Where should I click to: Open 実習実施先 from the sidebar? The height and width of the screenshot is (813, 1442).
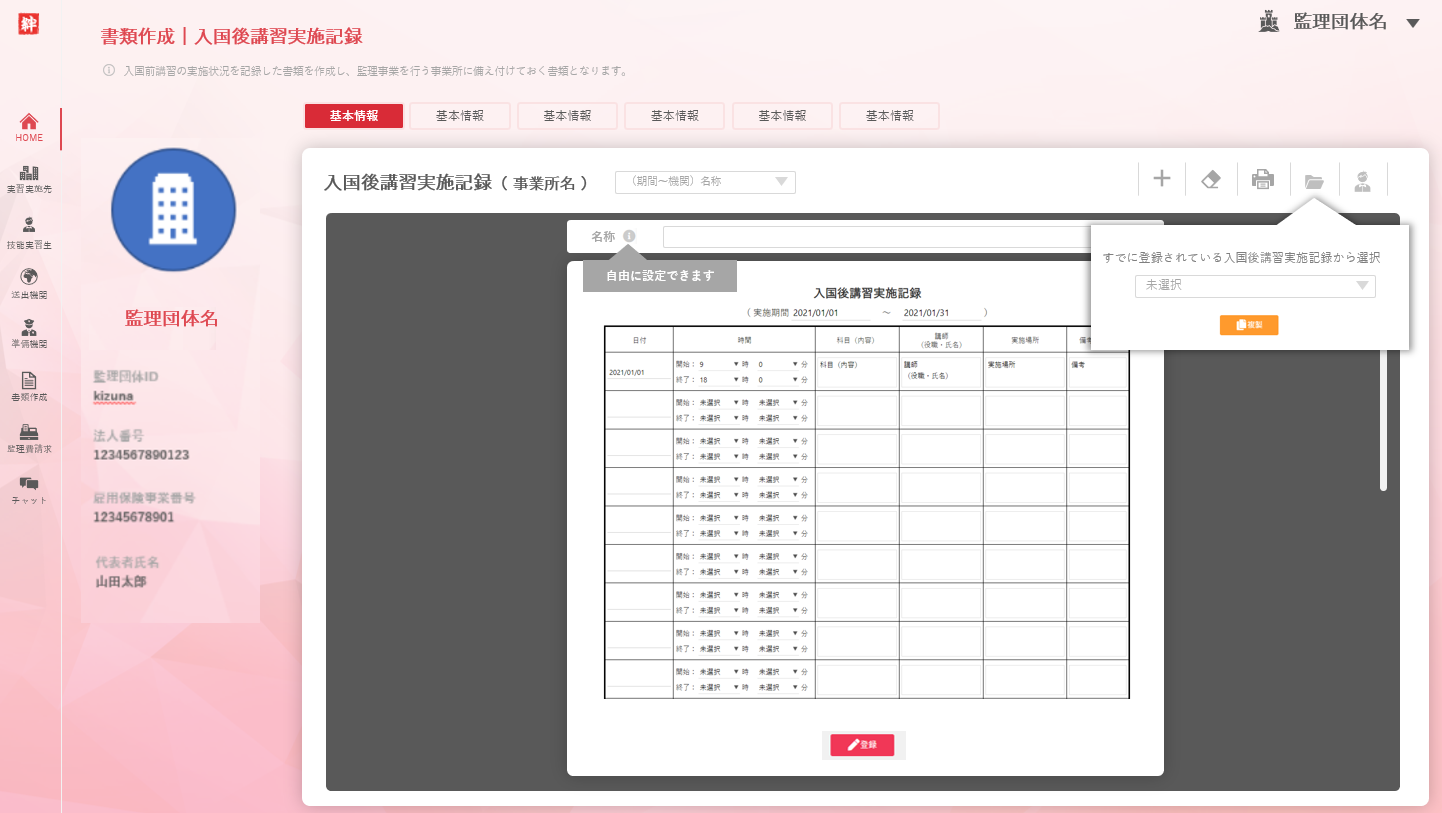[29, 179]
